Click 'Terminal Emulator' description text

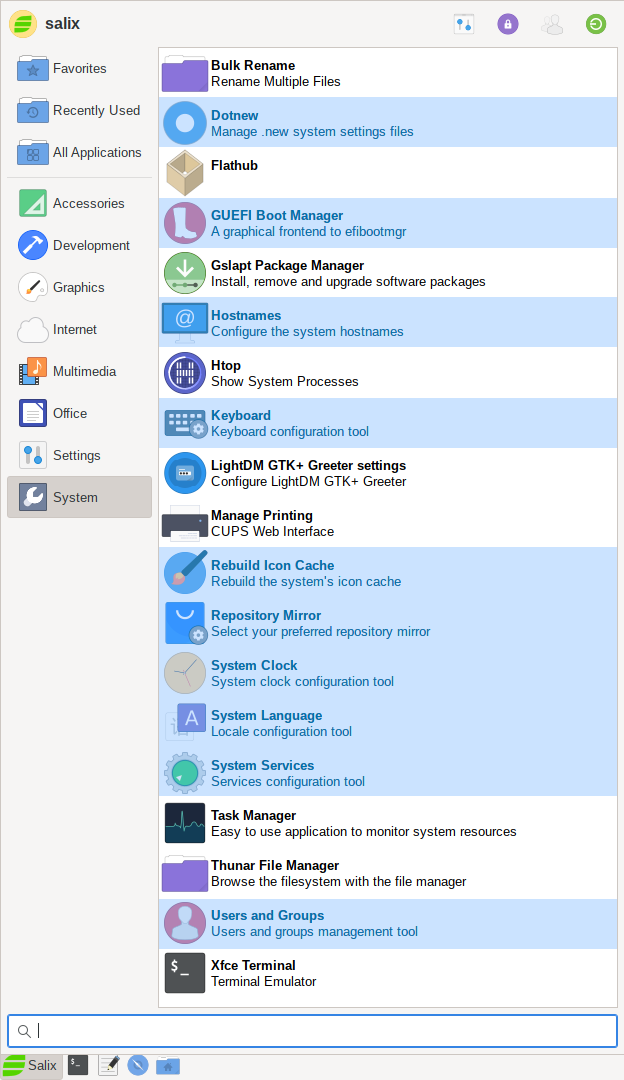(x=263, y=982)
